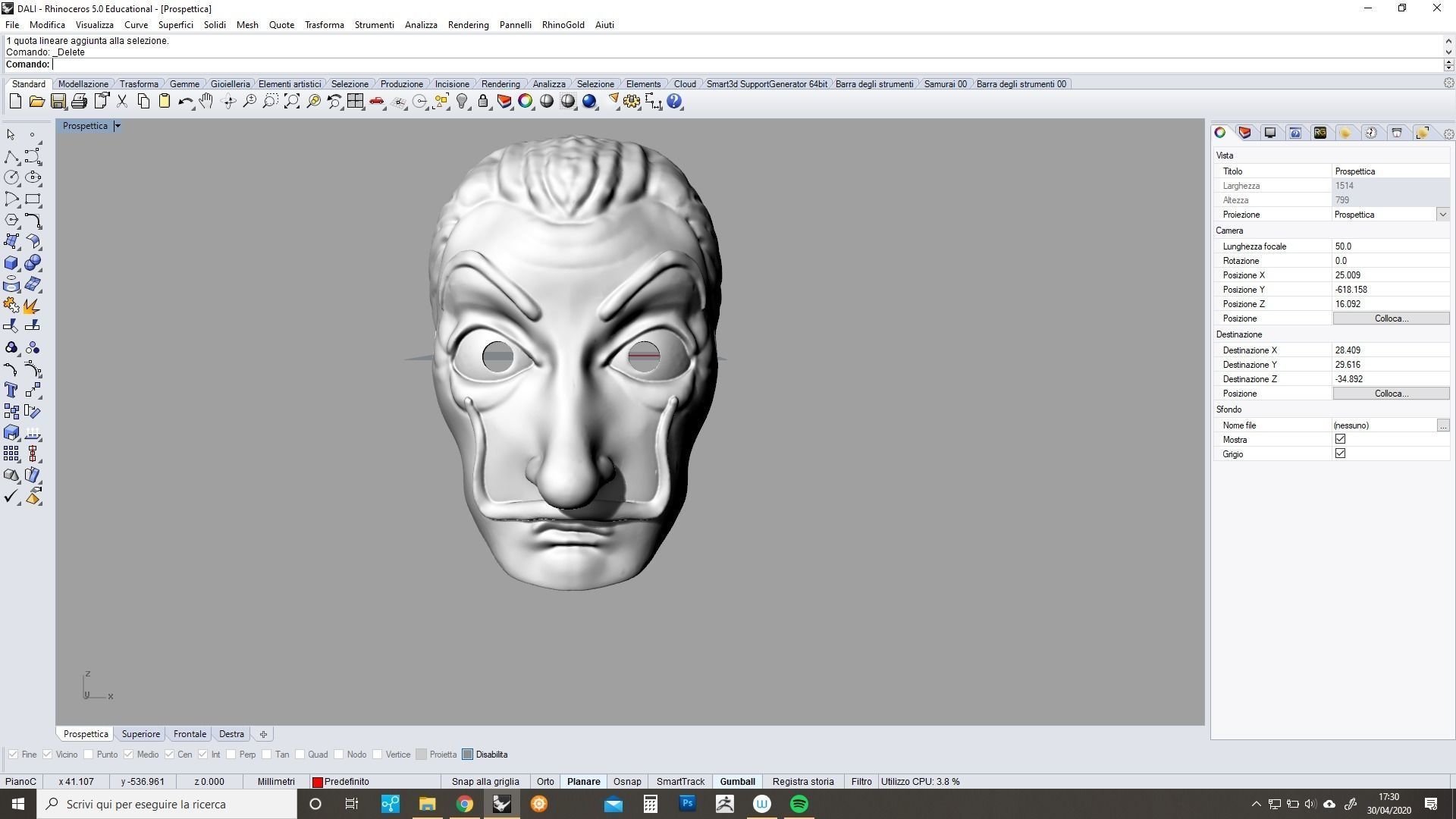Open the Mesh menu

[x=247, y=25]
